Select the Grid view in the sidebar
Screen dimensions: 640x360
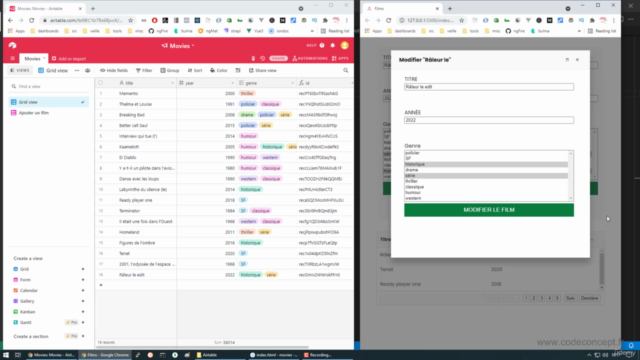(x=49, y=102)
